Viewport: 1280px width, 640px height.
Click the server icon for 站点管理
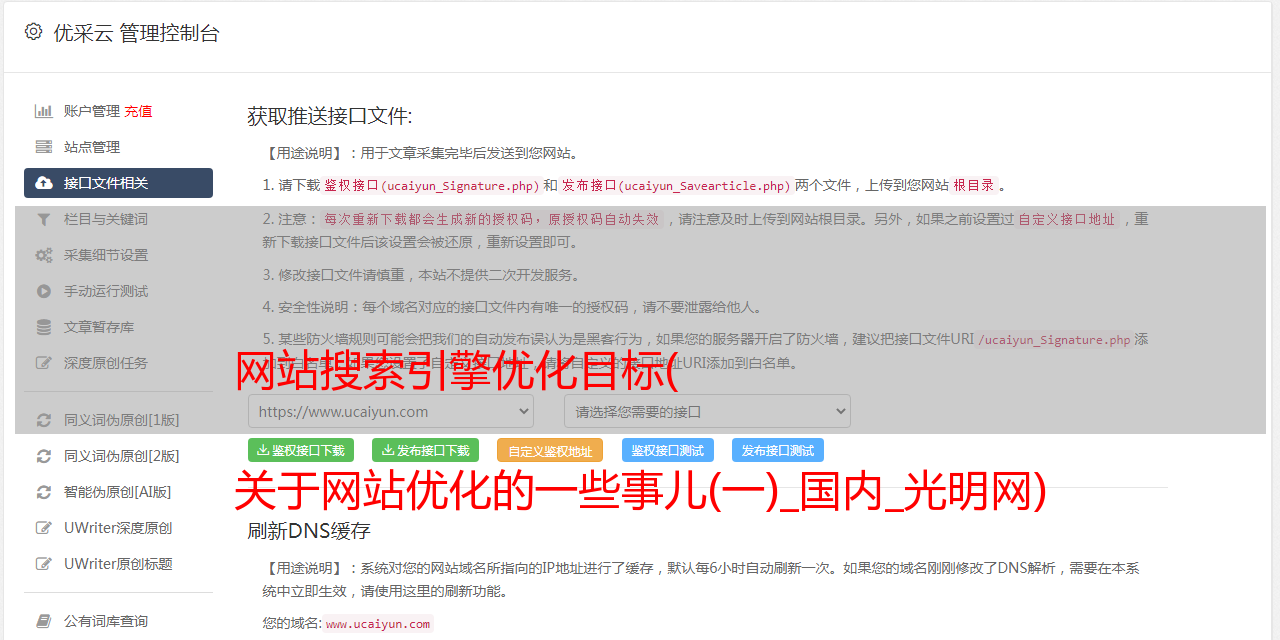44,147
